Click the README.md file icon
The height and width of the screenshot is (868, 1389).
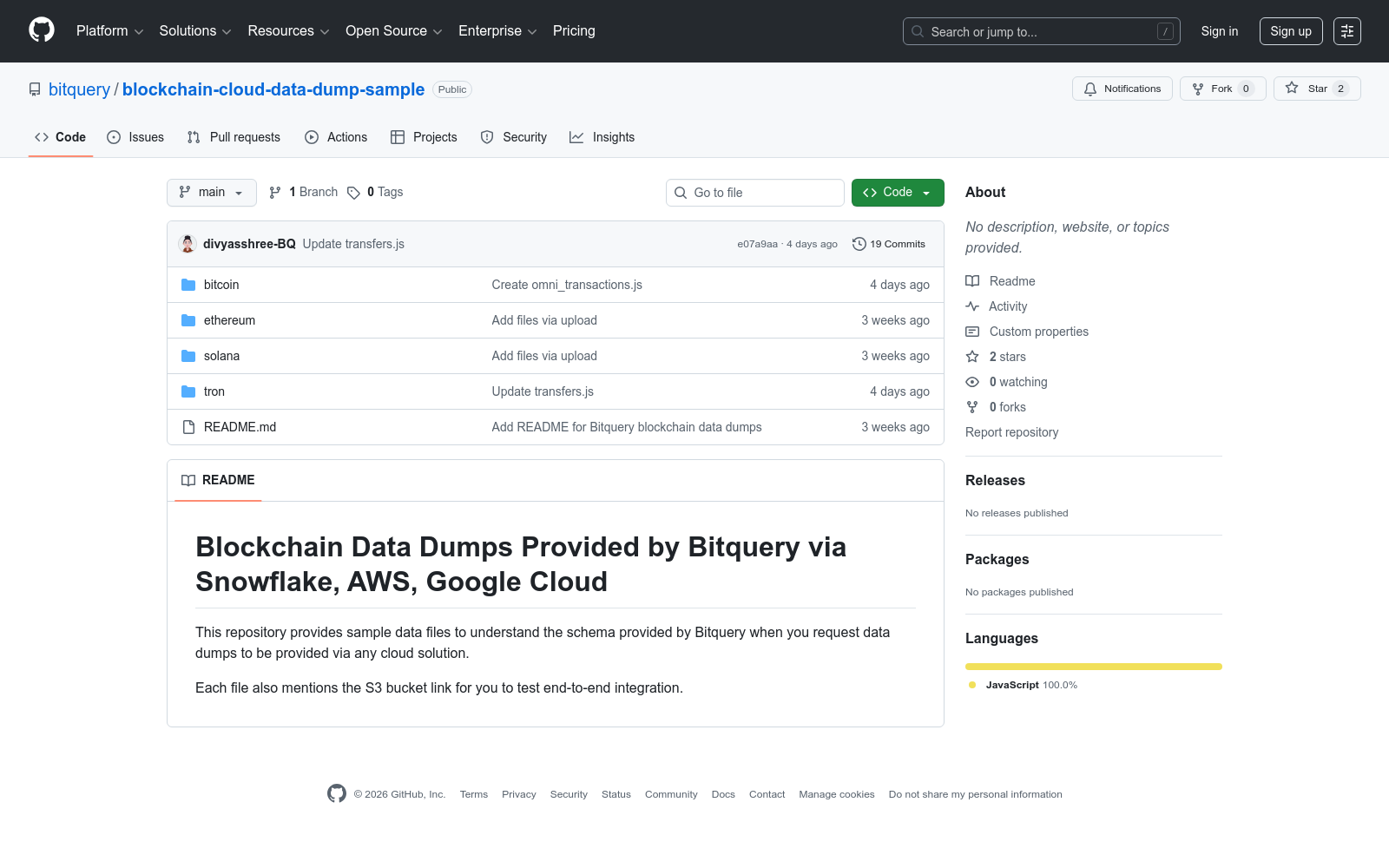pyautogui.click(x=188, y=427)
